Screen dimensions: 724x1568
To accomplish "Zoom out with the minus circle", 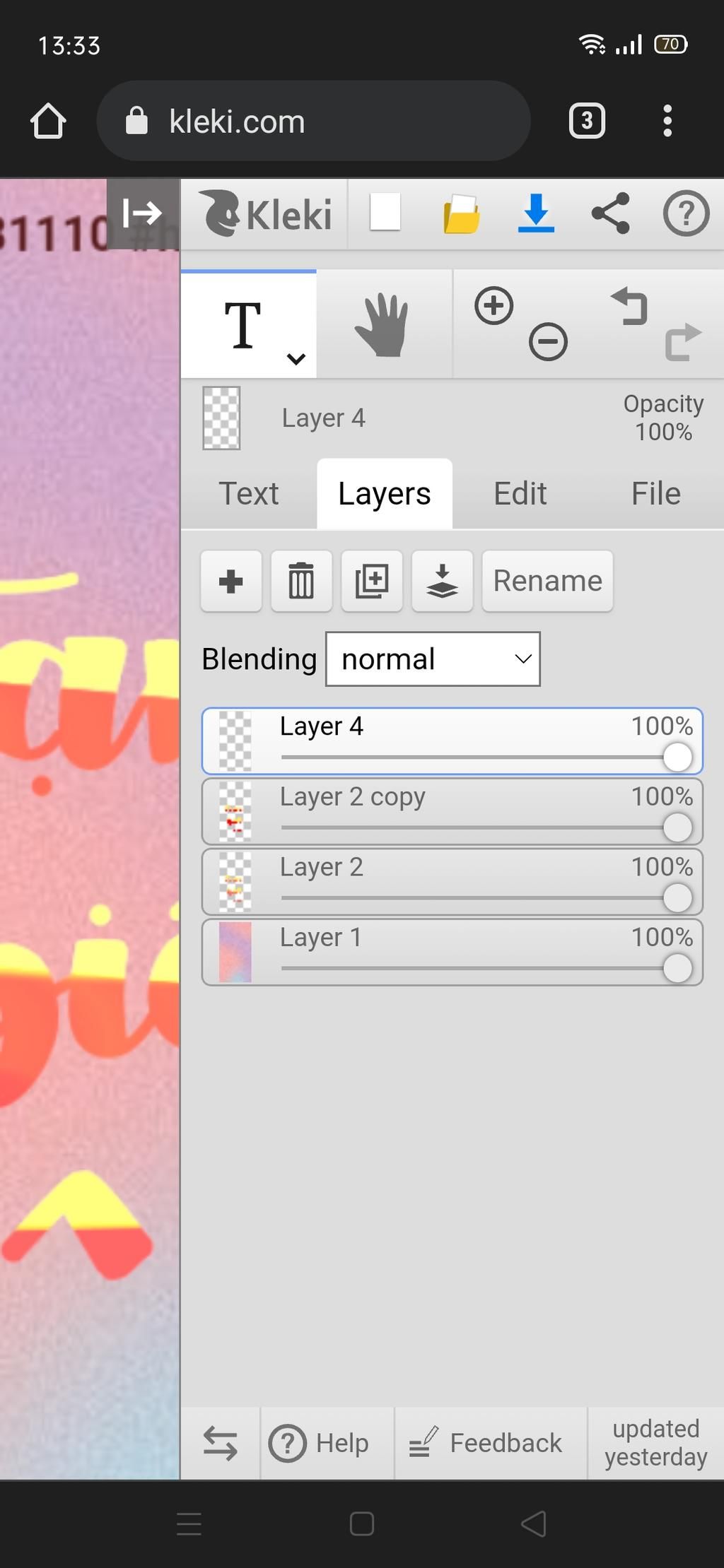I will tap(548, 342).
